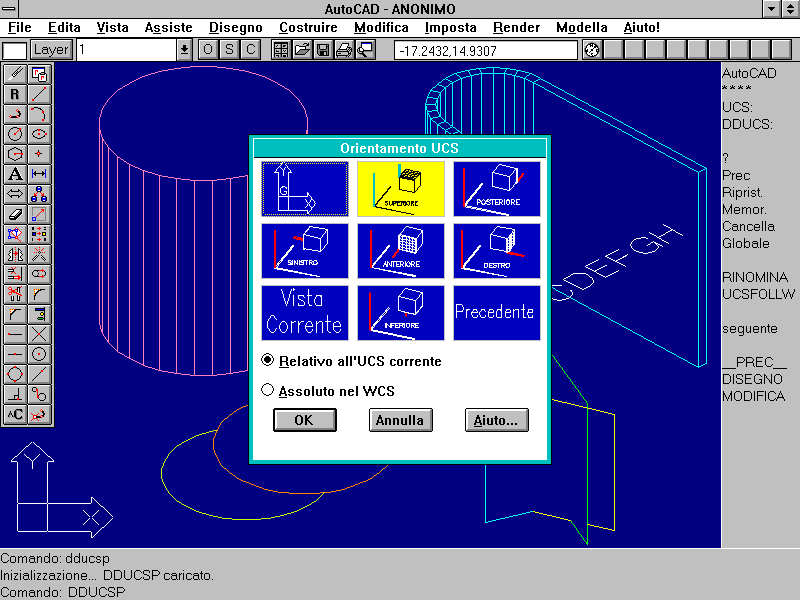800x600 pixels.
Task: Click 'Riprist.' in the side menu
Action: click(x=742, y=192)
